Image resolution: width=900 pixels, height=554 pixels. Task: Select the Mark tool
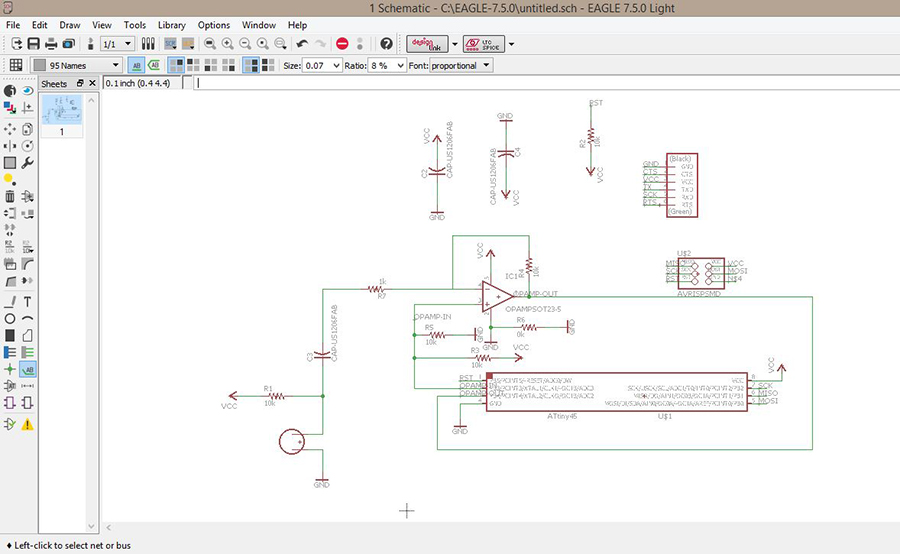click(28, 107)
